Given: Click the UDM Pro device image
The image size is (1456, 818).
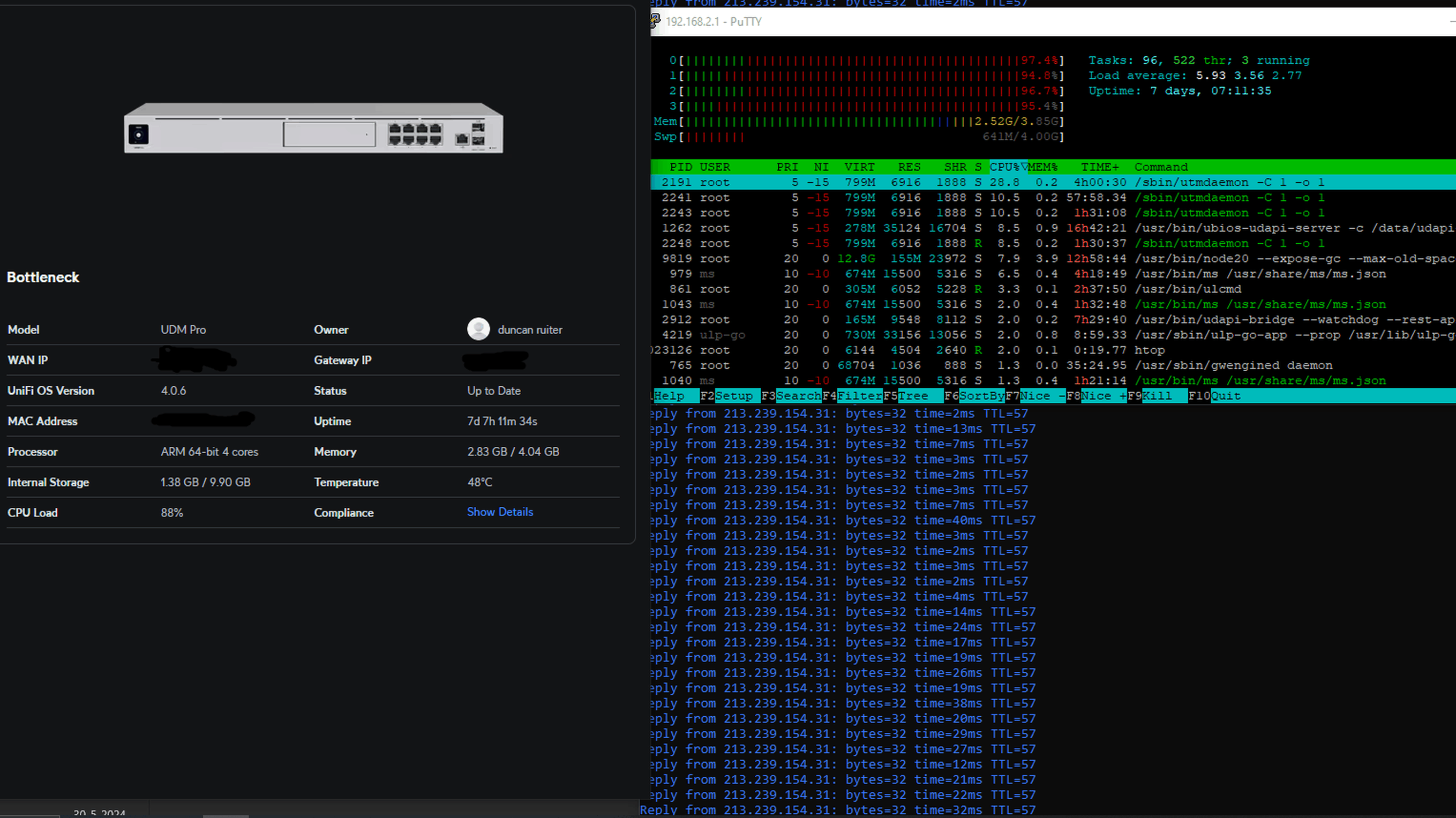Looking at the screenshot, I should coord(314,127).
